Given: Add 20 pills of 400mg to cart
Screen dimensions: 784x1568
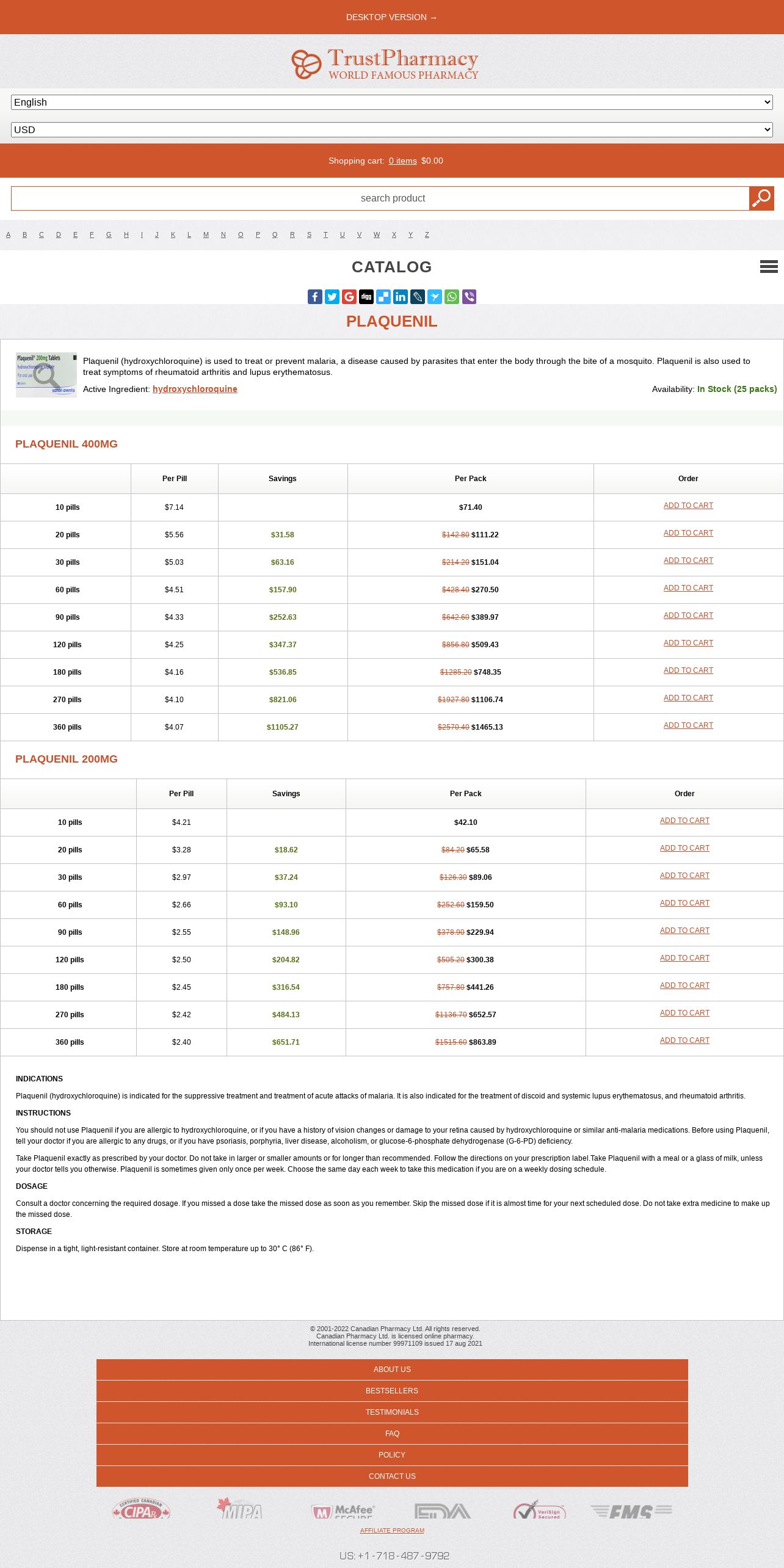Looking at the screenshot, I should pos(688,533).
